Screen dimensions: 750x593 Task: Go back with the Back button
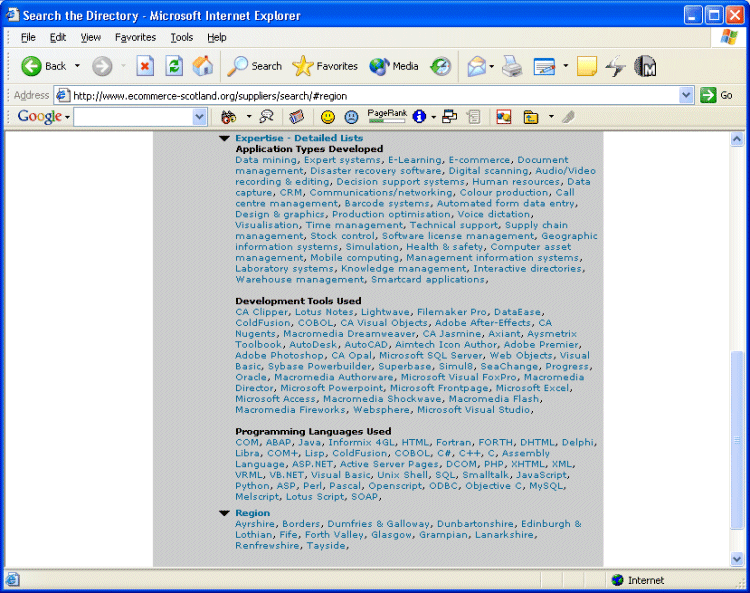44,66
